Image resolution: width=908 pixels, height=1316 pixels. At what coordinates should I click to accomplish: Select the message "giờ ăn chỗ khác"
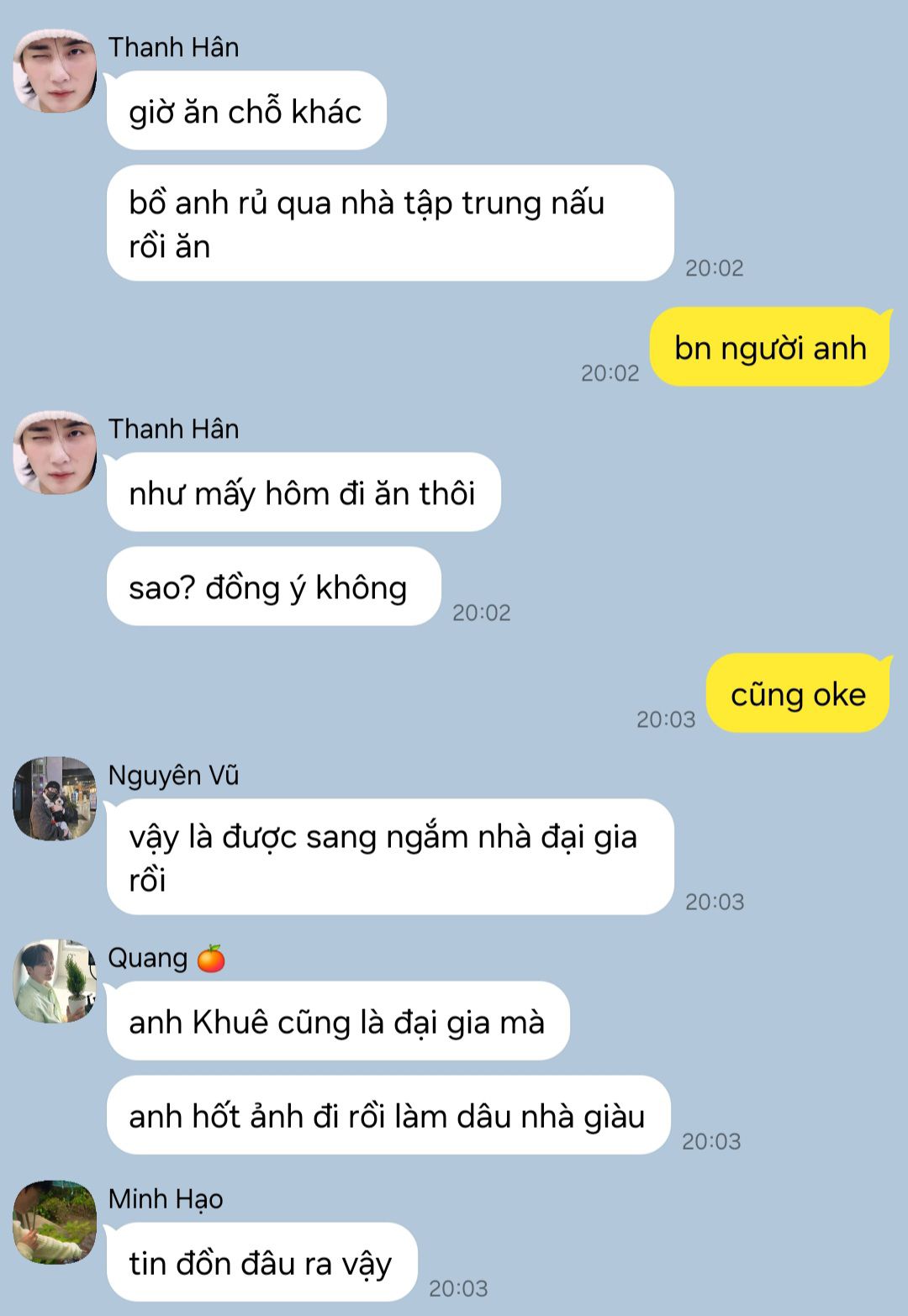coord(246,111)
